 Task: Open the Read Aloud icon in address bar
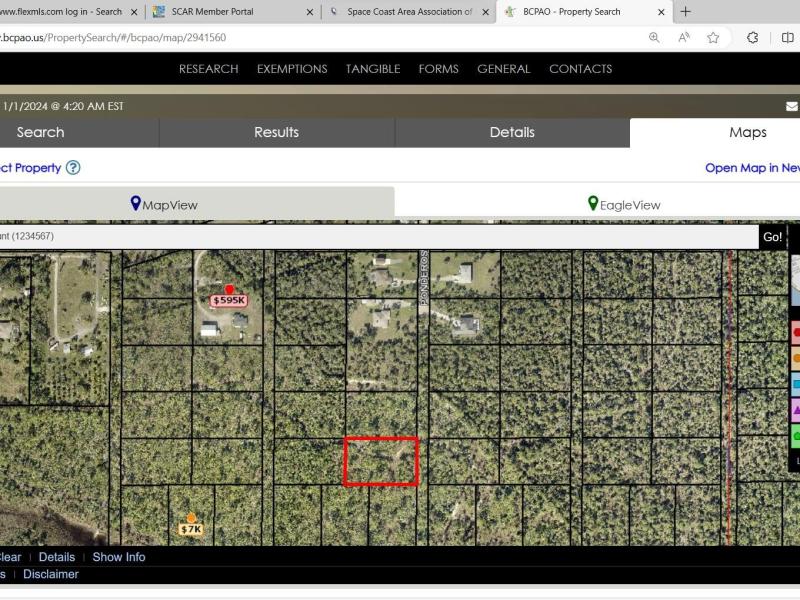coord(684,38)
